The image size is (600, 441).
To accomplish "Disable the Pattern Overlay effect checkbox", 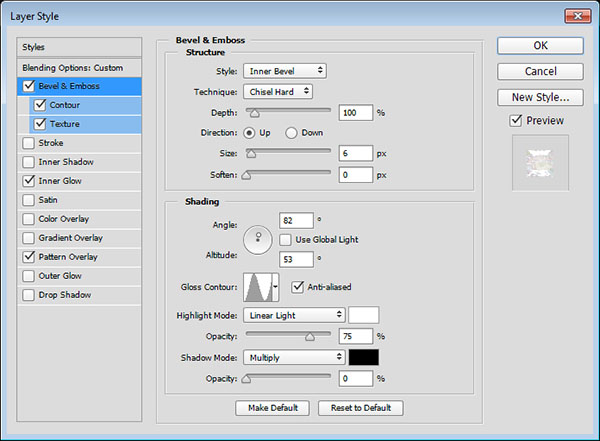I will pyautogui.click(x=28, y=257).
